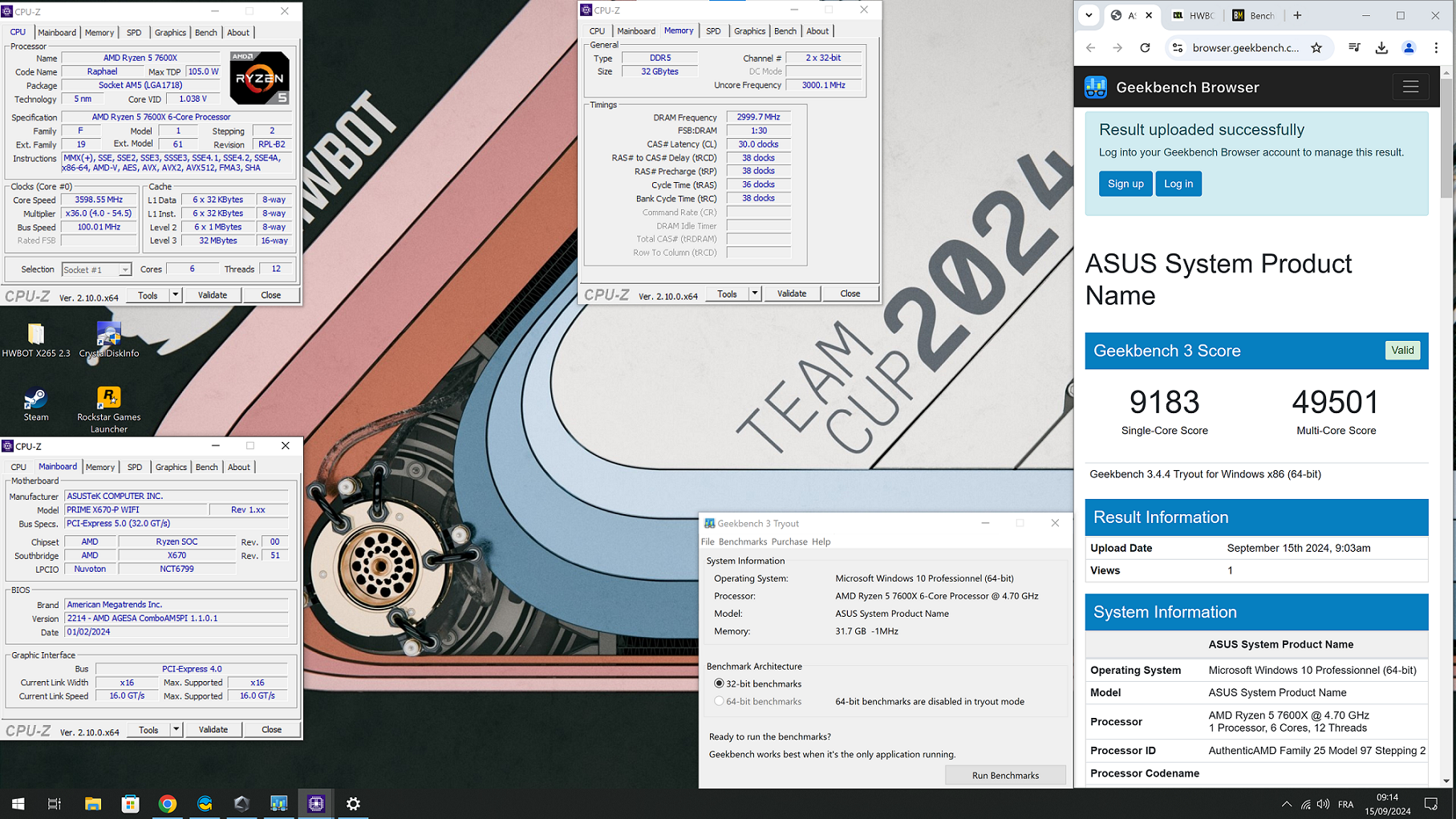Click Tools button in top-left CPU-Z
Image resolution: width=1456 pixels, height=819 pixels.
[x=148, y=295]
